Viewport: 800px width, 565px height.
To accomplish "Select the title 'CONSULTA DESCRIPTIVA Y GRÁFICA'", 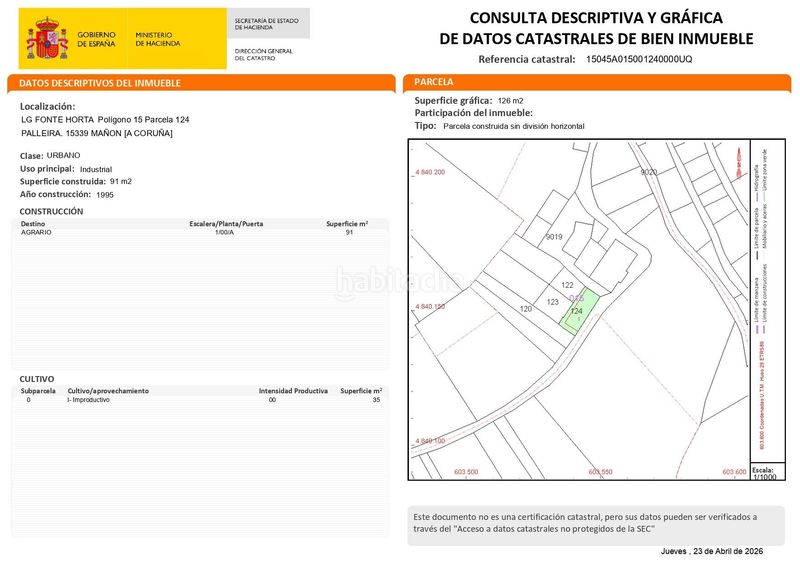I will 596,18.
